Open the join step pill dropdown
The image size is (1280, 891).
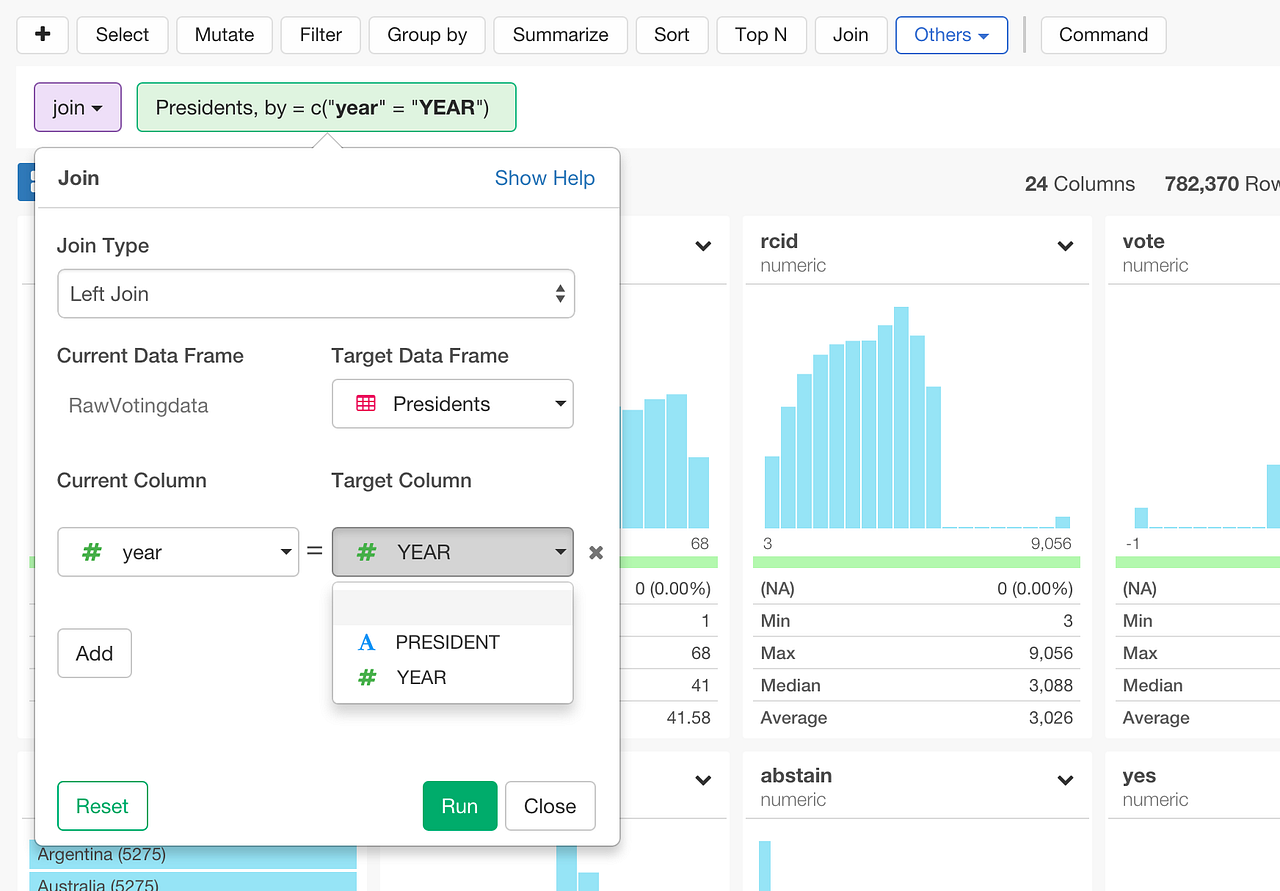[77, 107]
